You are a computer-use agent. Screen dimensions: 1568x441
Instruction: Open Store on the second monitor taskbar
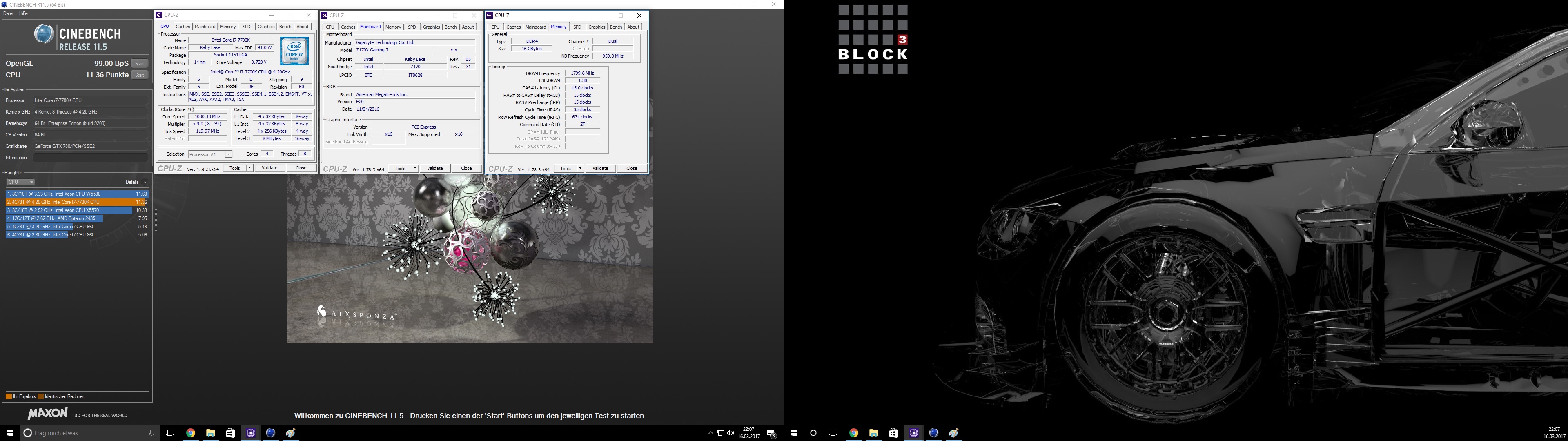point(893,433)
